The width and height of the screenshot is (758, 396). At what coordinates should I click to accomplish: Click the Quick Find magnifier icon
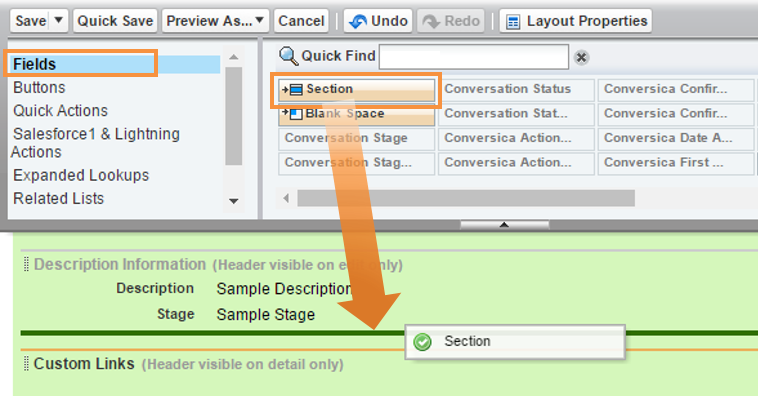pos(289,56)
